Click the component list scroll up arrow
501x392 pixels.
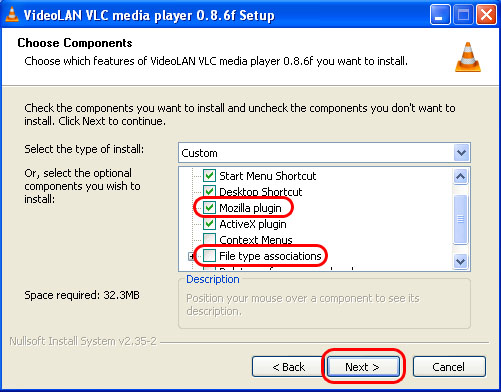pos(460,176)
